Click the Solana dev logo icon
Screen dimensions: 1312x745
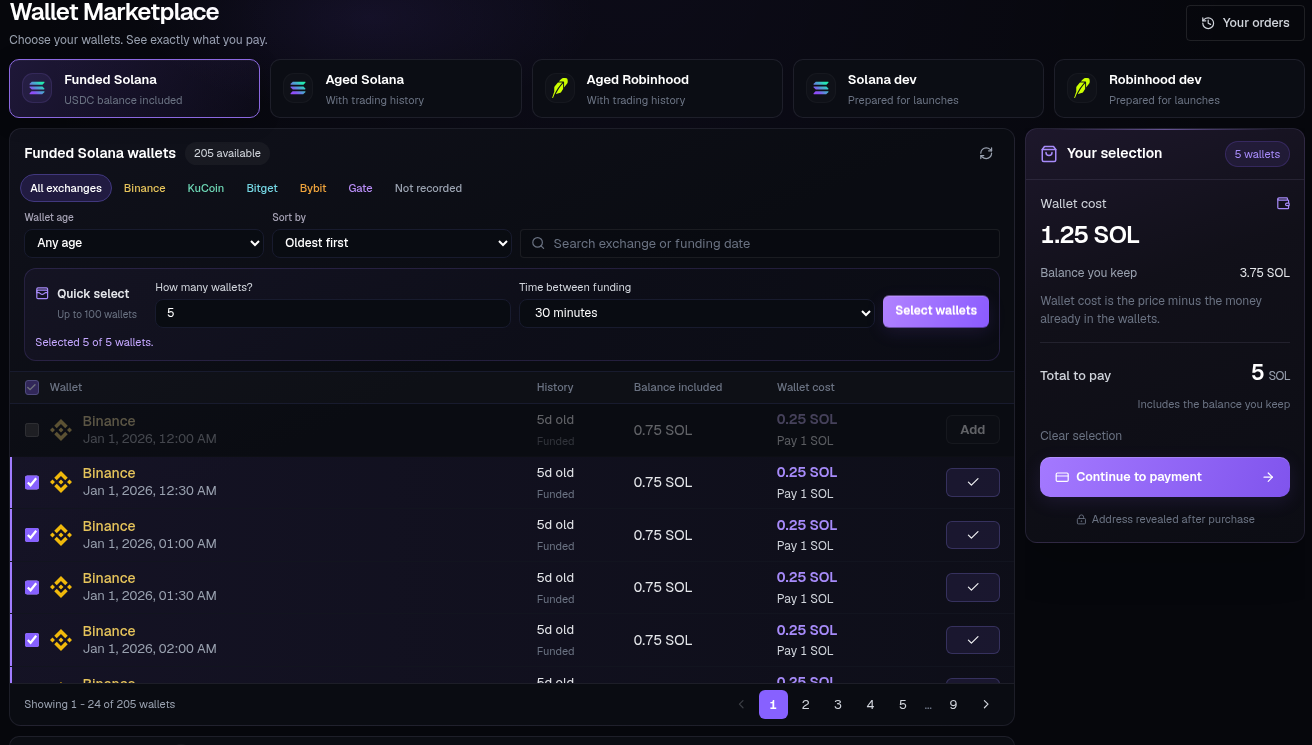point(820,89)
